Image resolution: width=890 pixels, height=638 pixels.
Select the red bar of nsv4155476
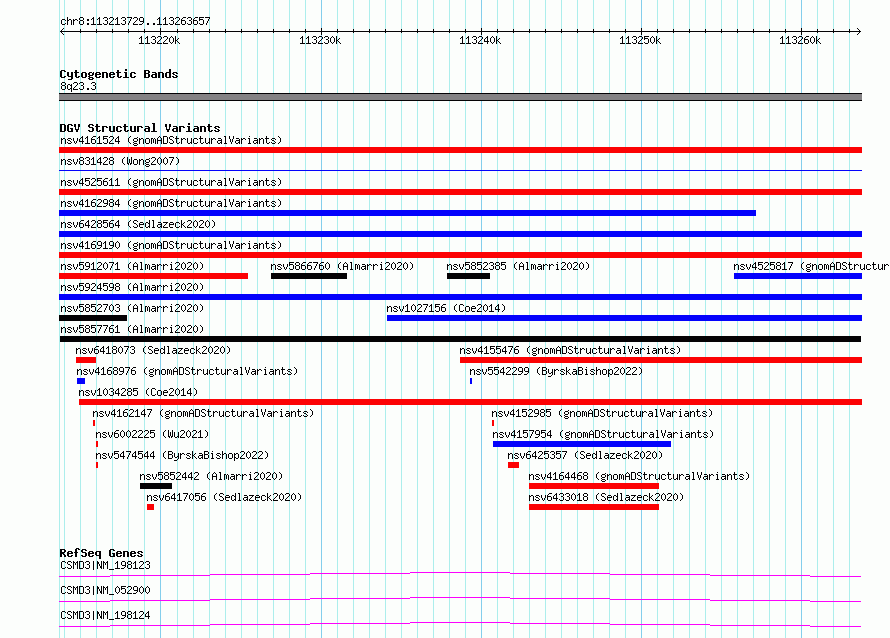coord(661,360)
